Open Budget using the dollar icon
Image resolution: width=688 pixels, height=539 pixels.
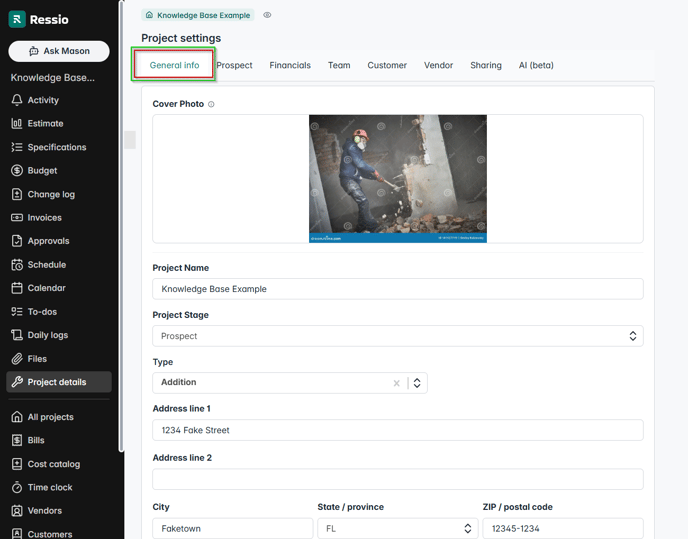pyautogui.click(x=17, y=171)
